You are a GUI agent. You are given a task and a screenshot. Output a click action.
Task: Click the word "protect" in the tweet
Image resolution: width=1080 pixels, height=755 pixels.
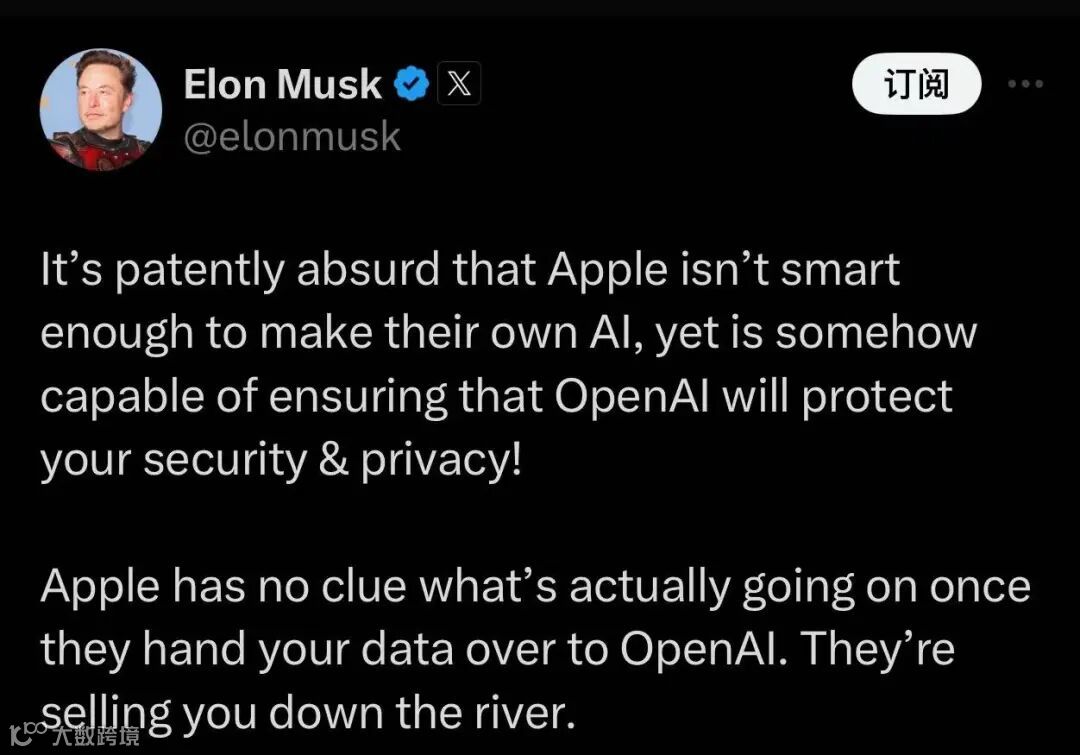tap(877, 397)
